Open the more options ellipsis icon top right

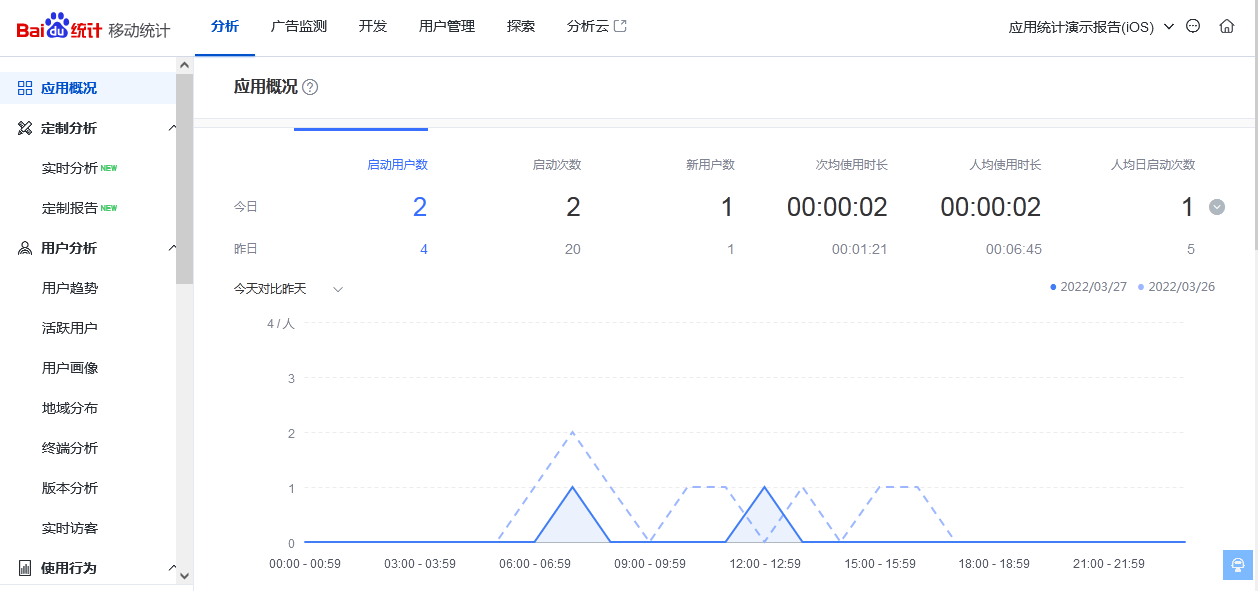click(1192, 26)
